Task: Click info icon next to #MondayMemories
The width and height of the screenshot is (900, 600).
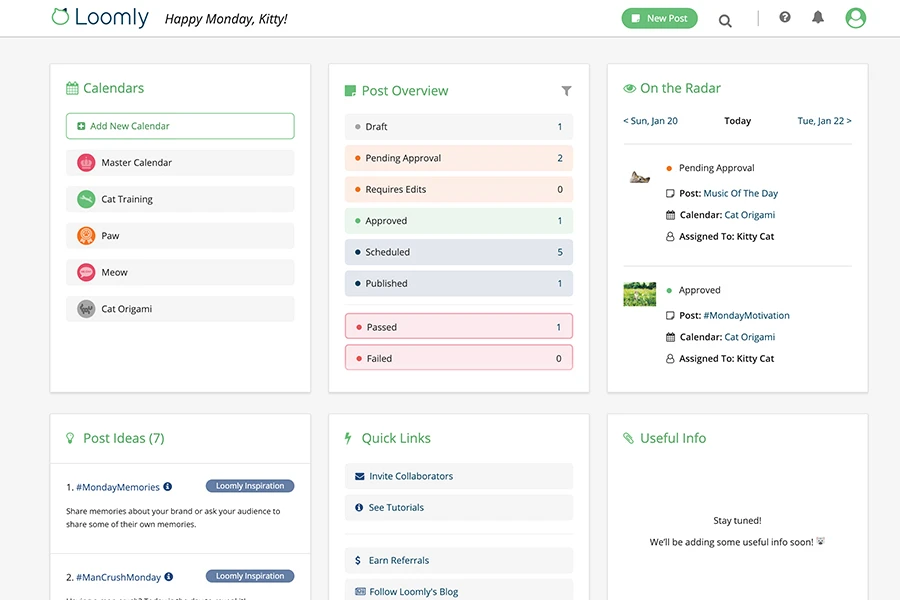Action: [168, 487]
